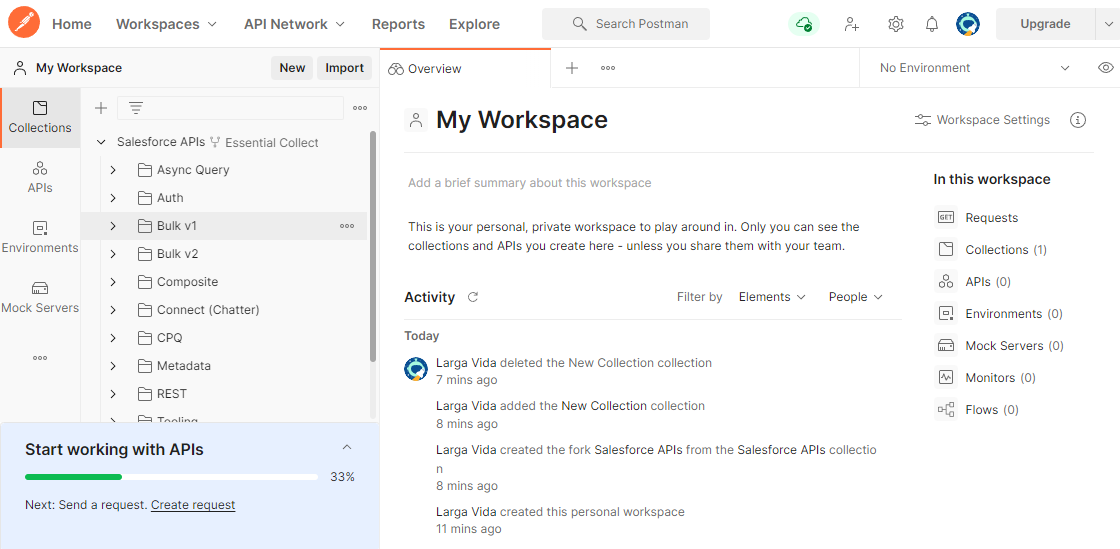Collapse the Start working with APIs panel
Screen dimensions: 1120x549
(347, 448)
